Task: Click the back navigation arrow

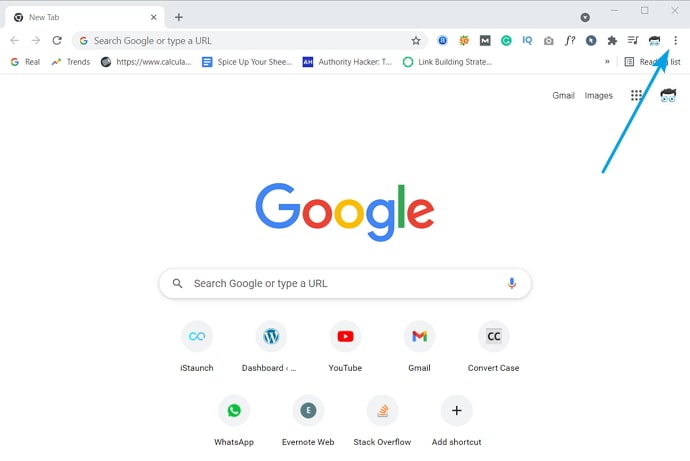Action: point(15,40)
